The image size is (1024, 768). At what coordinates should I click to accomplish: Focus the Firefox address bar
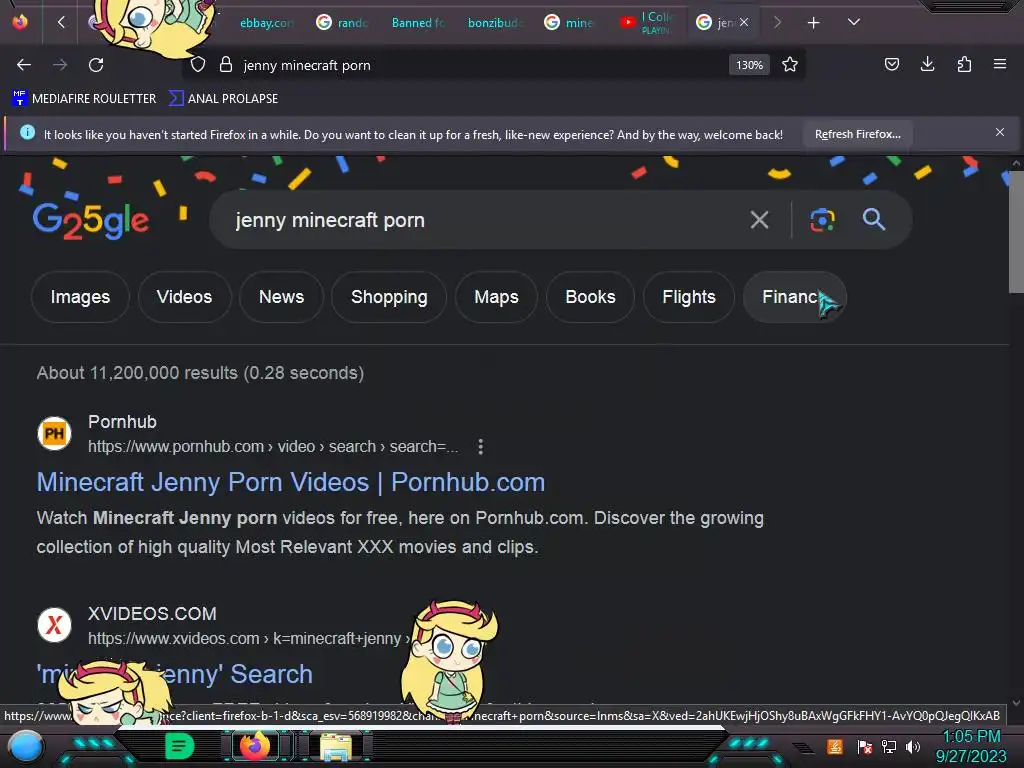click(x=482, y=65)
